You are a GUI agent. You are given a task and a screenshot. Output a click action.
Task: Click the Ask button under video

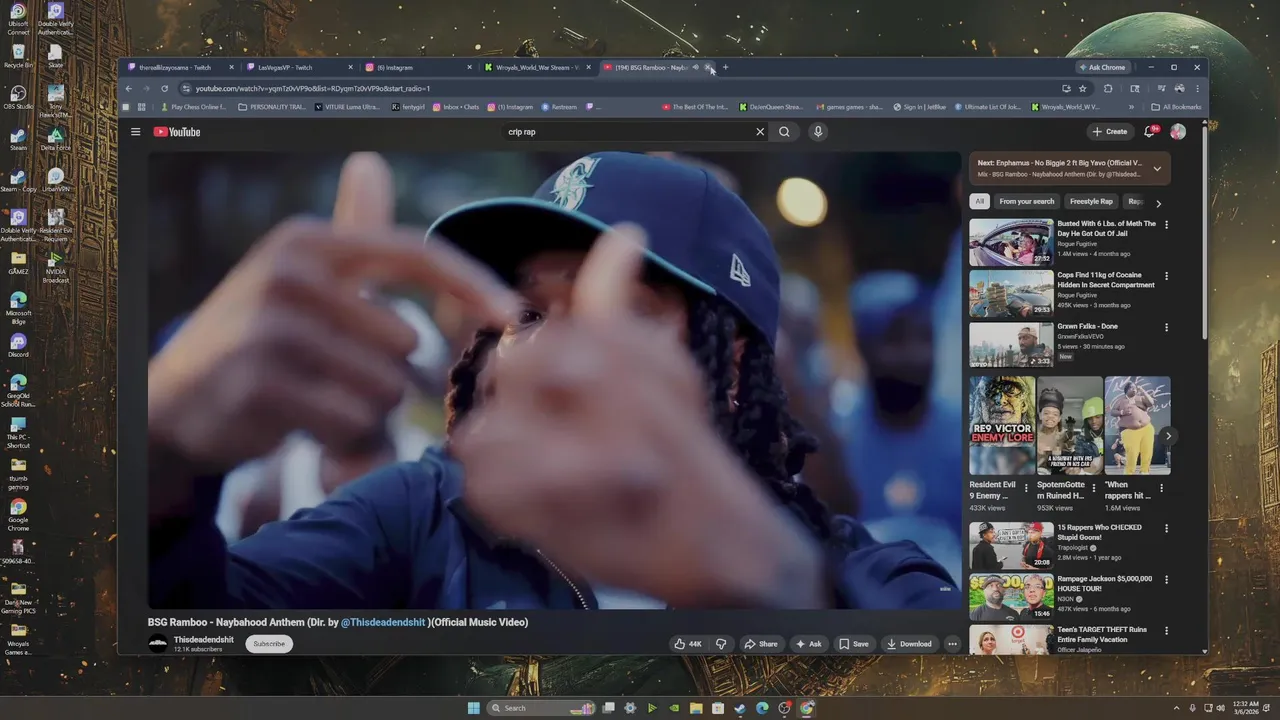tap(808, 644)
